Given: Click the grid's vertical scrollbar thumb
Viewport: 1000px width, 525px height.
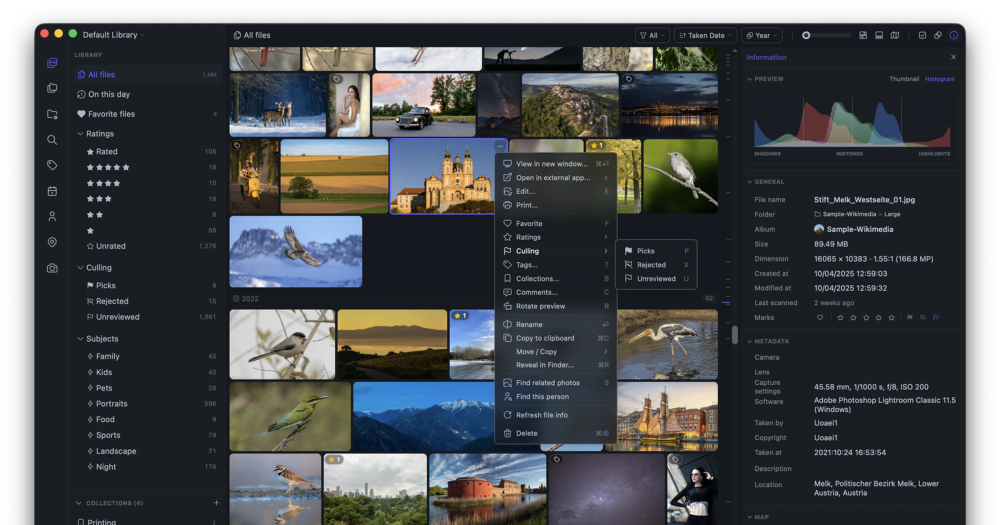Looking at the screenshot, I should click(x=735, y=335).
